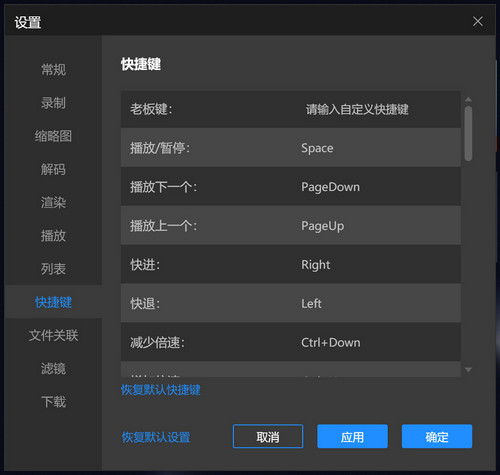
Task: Click the scrollbar up arrow
Action: pyautogui.click(x=468, y=99)
